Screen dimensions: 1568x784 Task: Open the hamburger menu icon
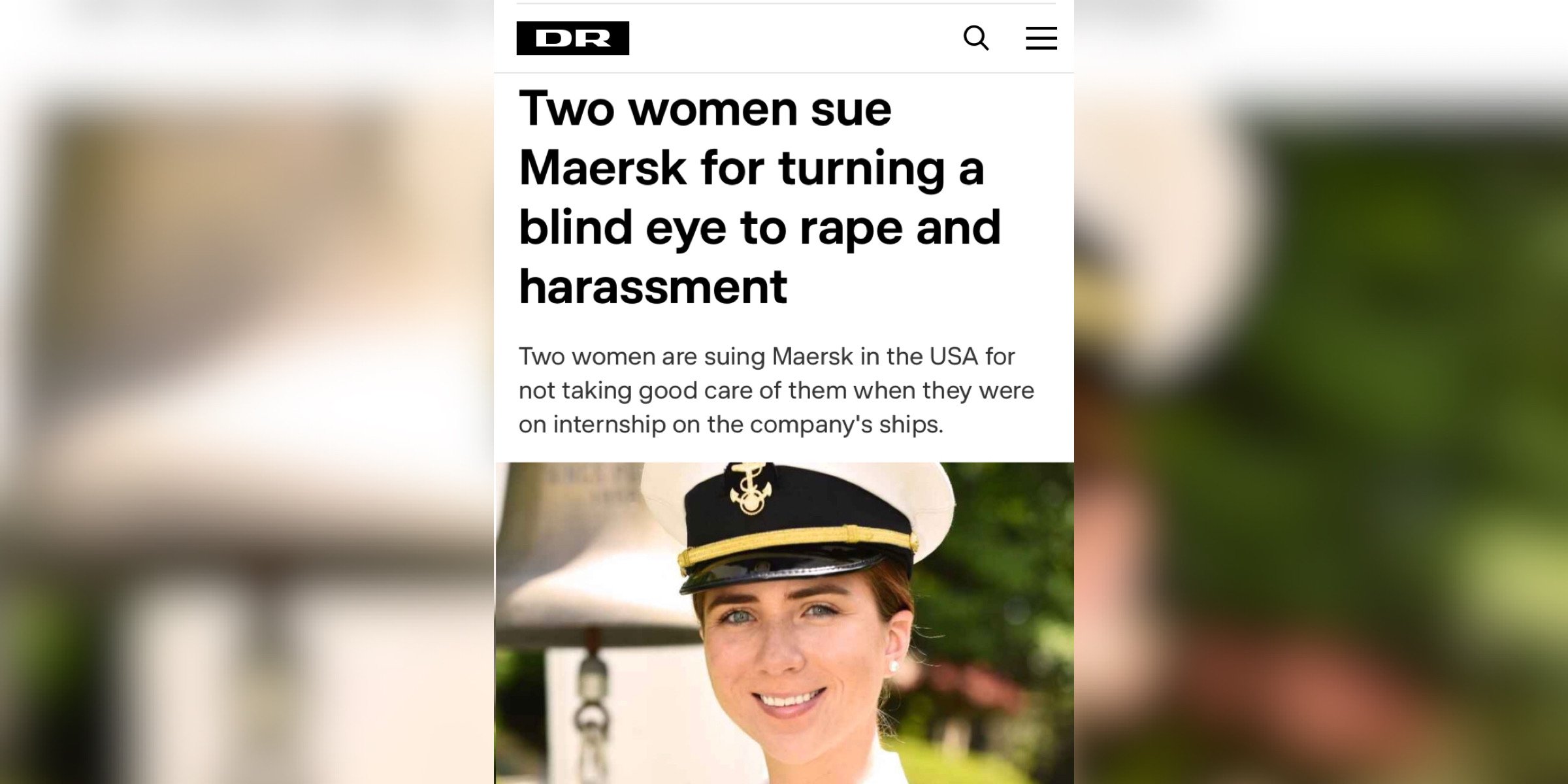tap(1041, 38)
